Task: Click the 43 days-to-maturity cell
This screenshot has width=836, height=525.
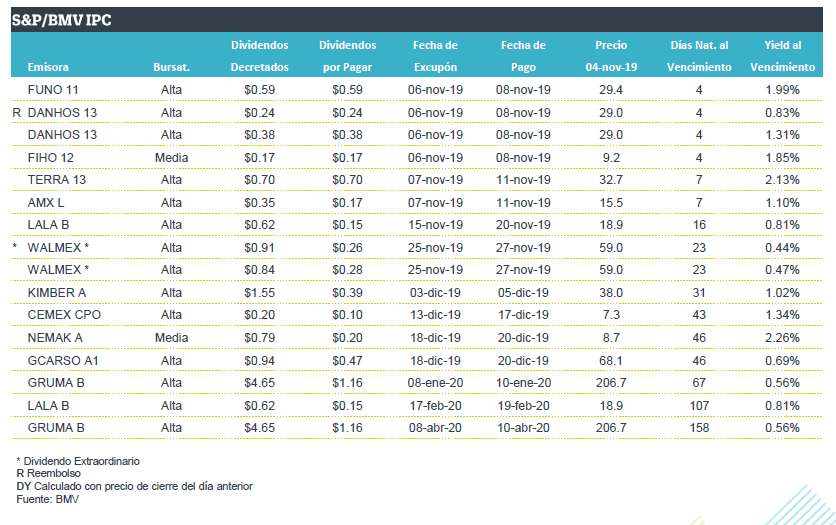Action: point(699,314)
